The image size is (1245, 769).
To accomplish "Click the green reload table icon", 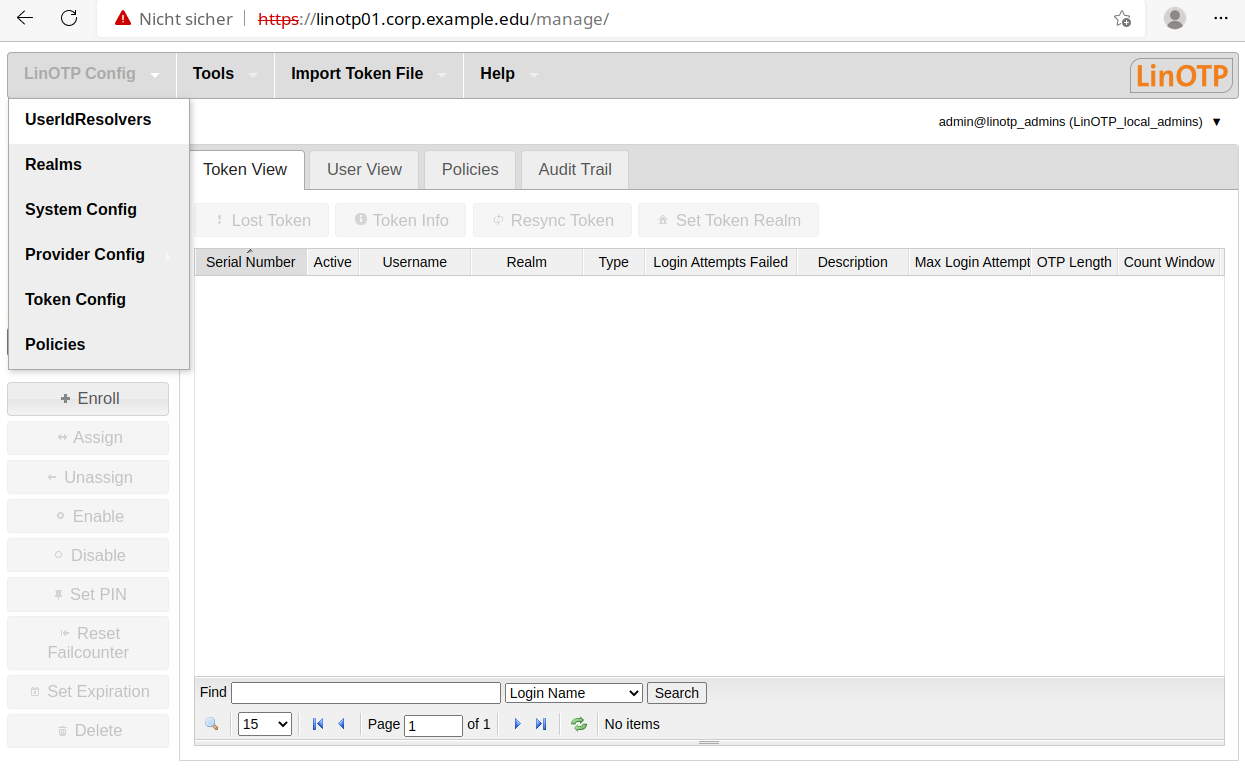I will pos(579,724).
